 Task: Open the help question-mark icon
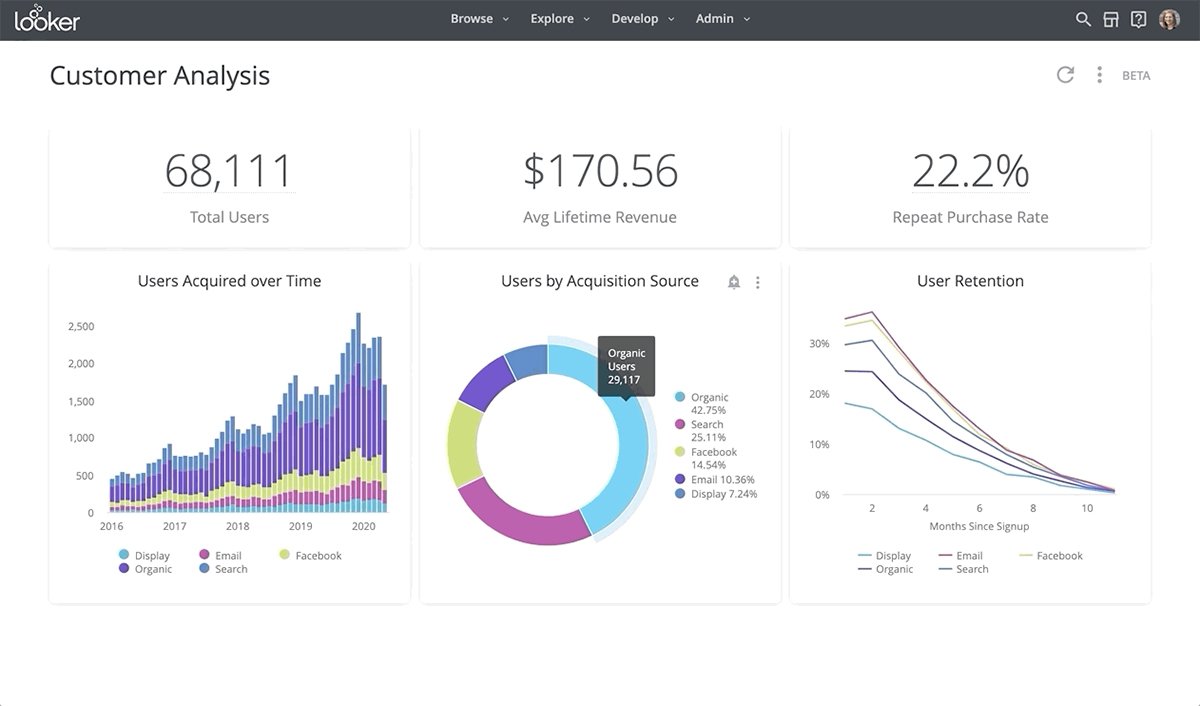tap(1139, 18)
